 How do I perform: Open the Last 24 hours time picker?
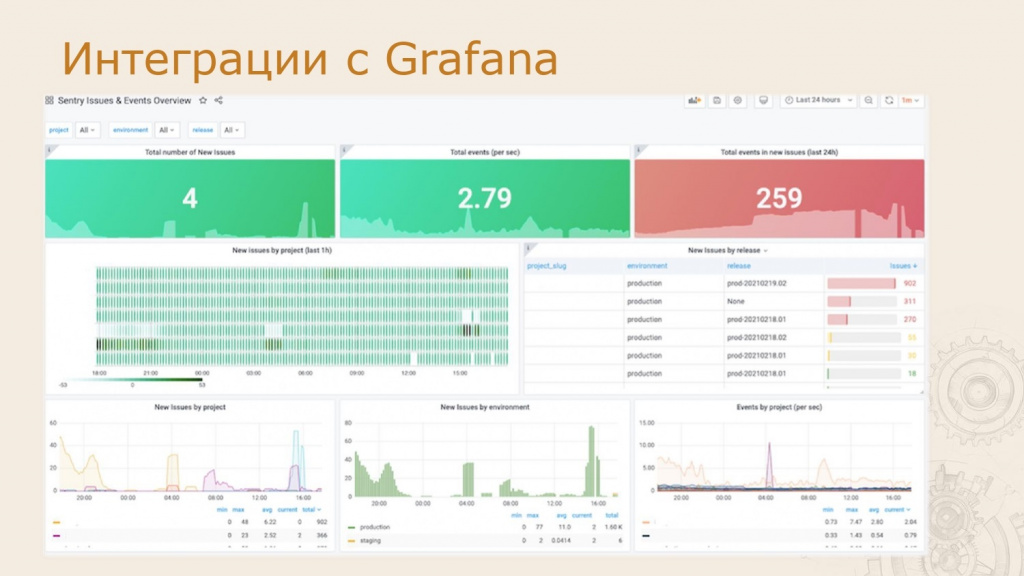pos(818,101)
